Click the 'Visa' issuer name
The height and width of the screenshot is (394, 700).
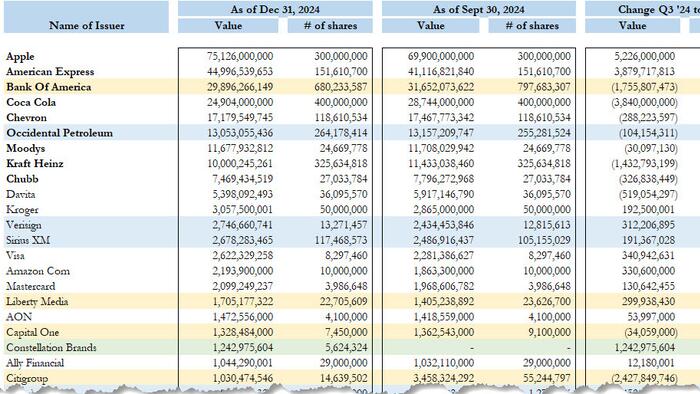coord(15,255)
